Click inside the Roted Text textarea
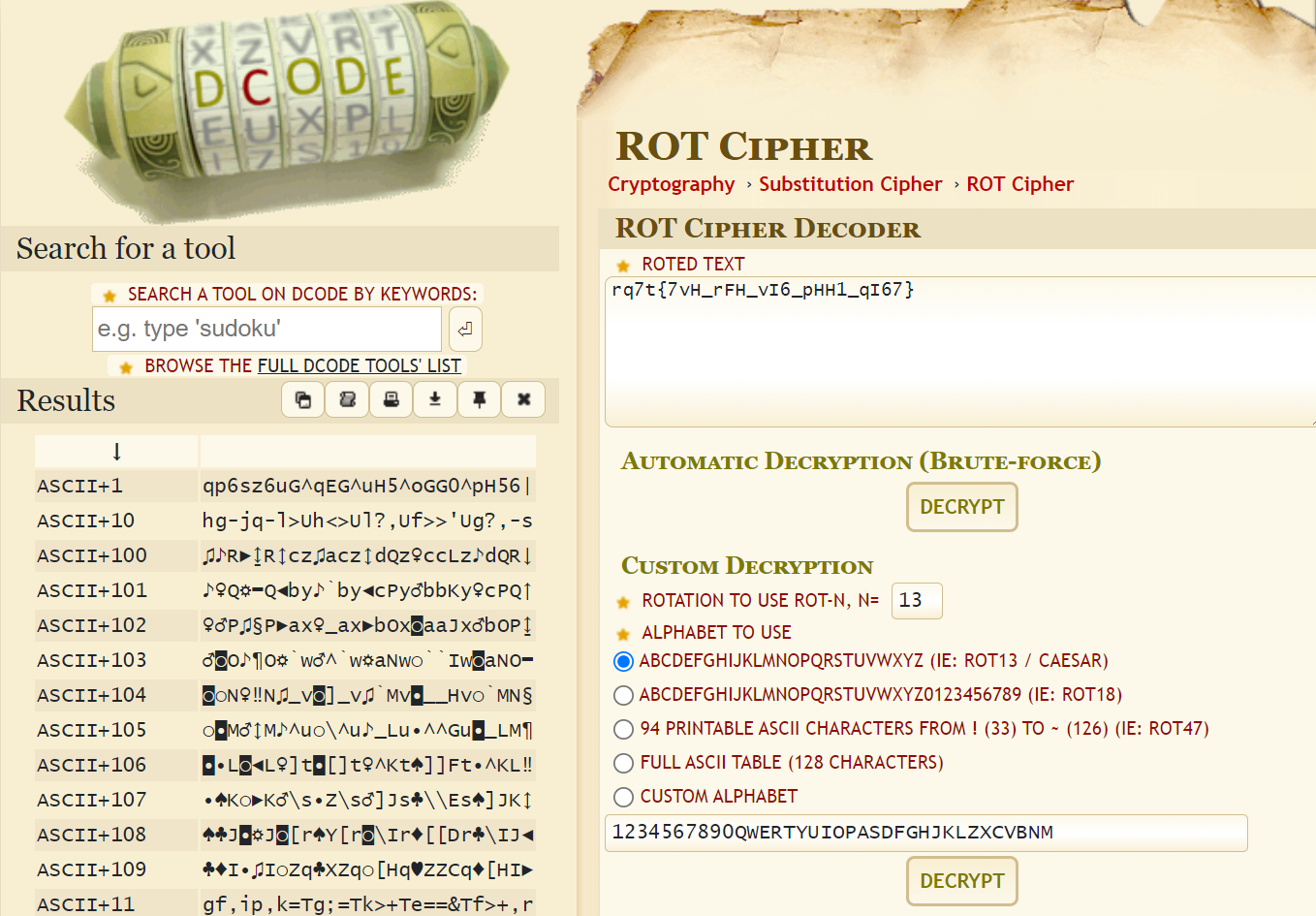This screenshot has width=1316, height=916. tap(959, 352)
